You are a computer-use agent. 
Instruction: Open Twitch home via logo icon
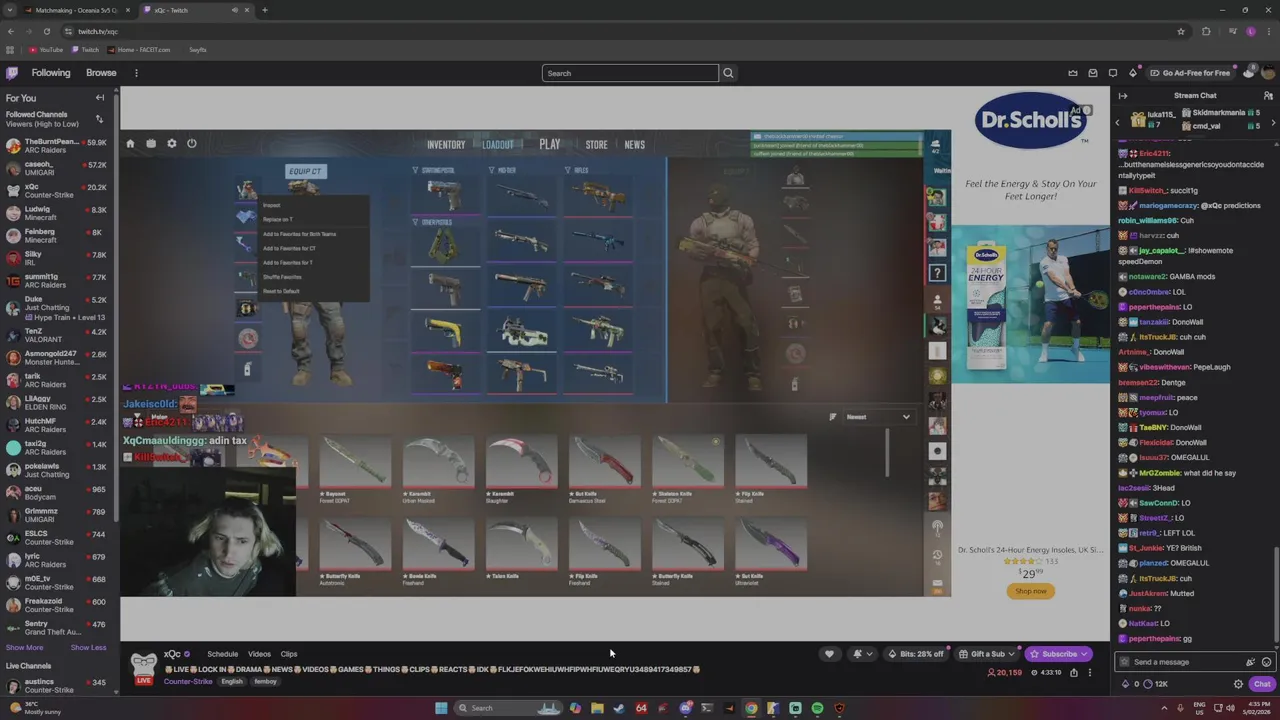pos(12,73)
